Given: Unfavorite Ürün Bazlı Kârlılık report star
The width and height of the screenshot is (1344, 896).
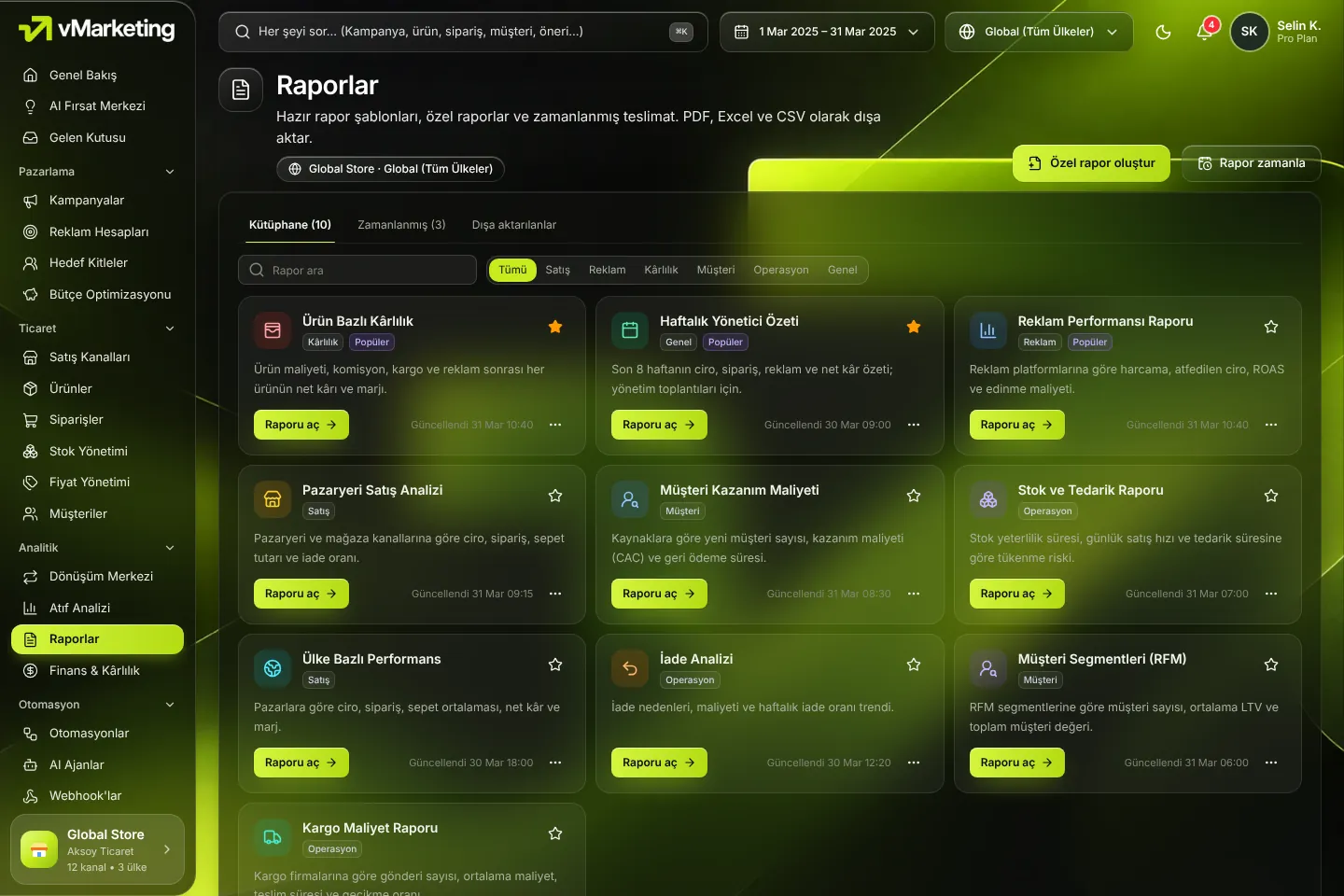Looking at the screenshot, I should pyautogui.click(x=555, y=327).
